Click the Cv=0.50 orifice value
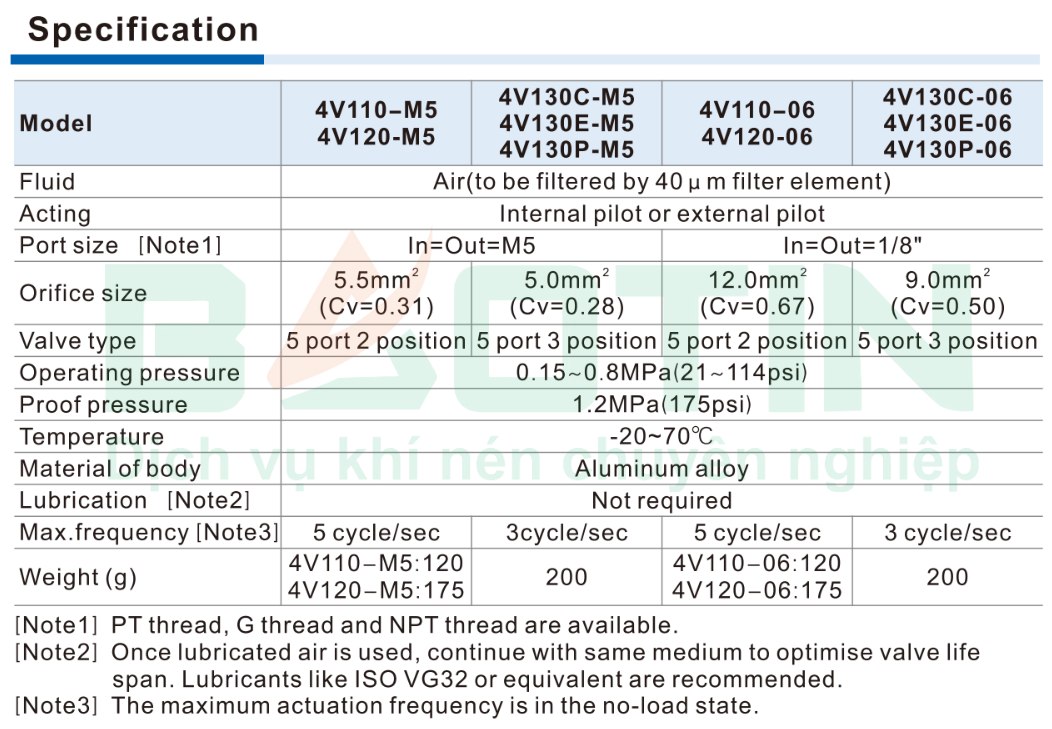 [x=947, y=307]
